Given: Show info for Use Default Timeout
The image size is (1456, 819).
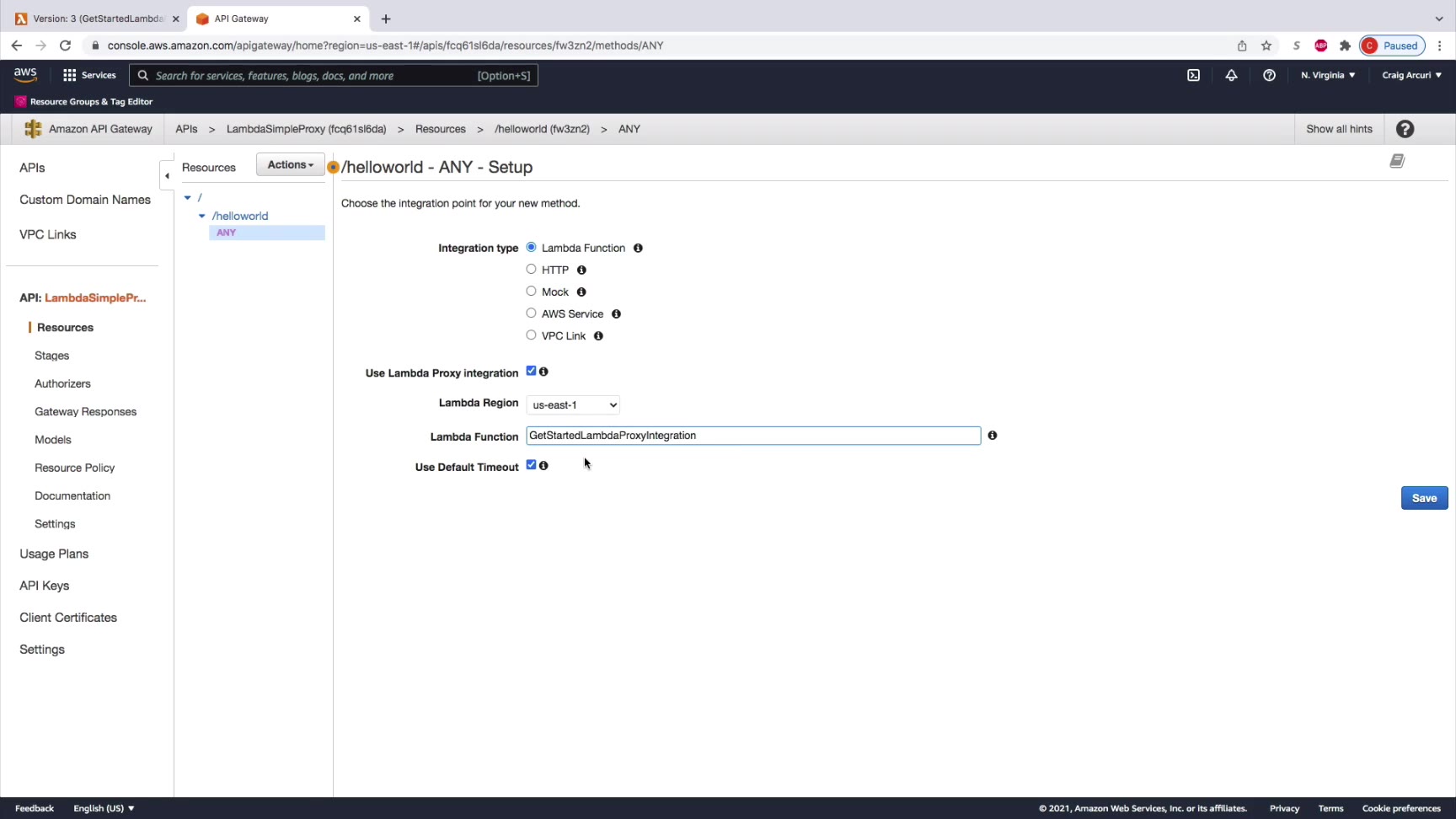Looking at the screenshot, I should tap(543, 466).
